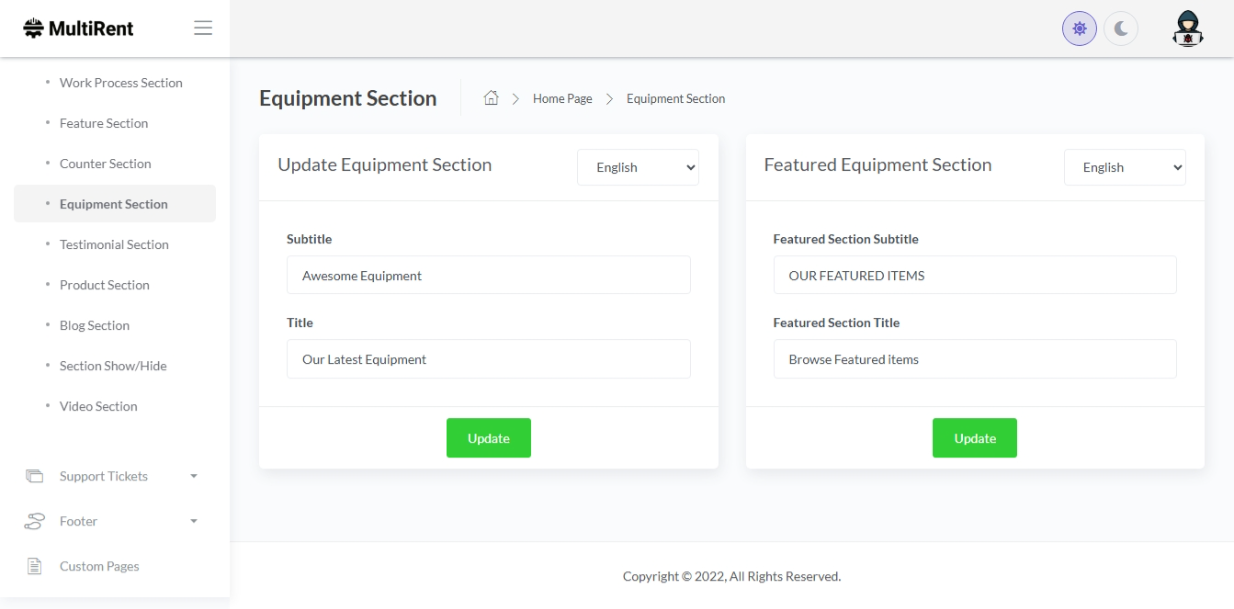Click the Footer sidebar icon
This screenshot has width=1234, height=609.
pos(35,521)
